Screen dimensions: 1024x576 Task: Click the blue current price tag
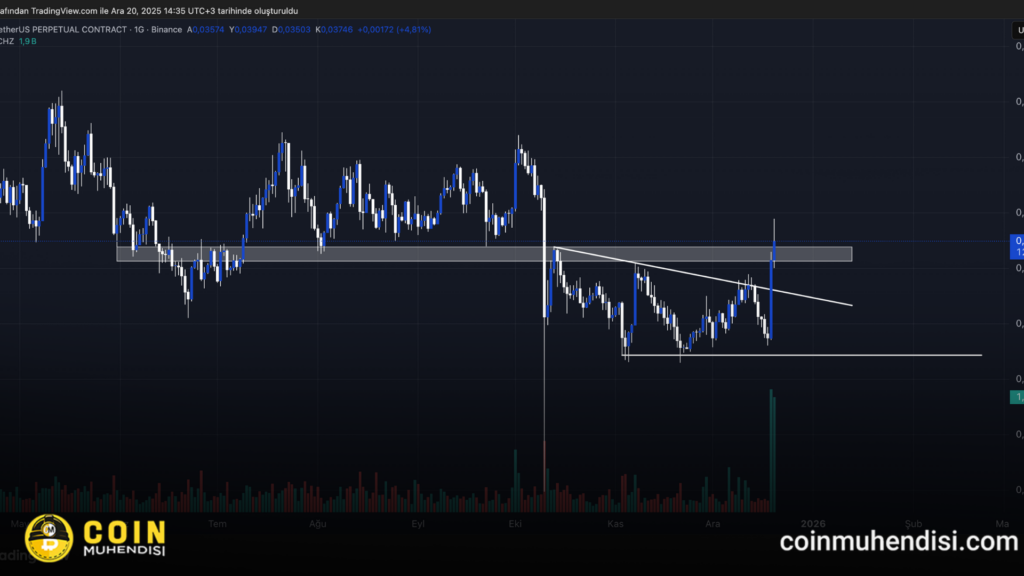(1018, 246)
